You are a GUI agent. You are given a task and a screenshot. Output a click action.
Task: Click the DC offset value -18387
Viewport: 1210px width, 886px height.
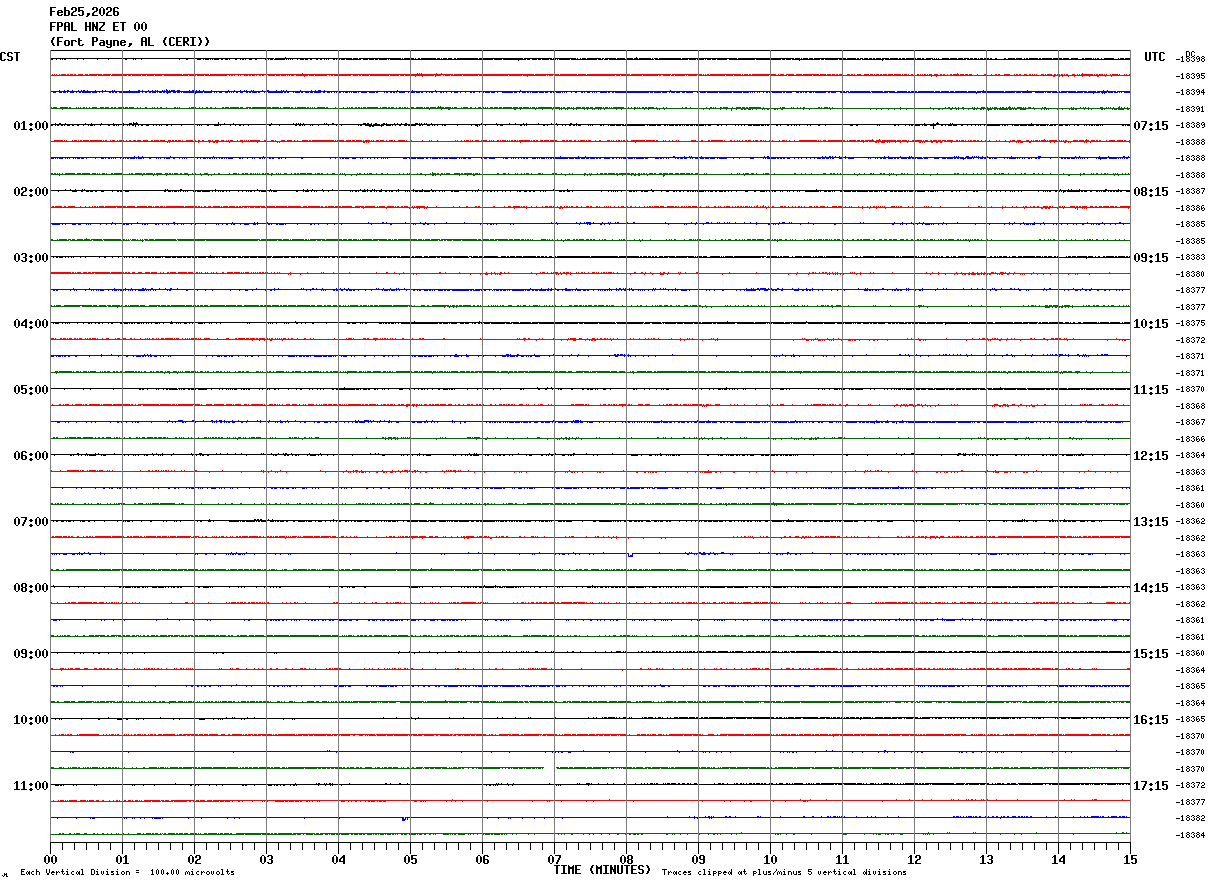[x=1191, y=191]
